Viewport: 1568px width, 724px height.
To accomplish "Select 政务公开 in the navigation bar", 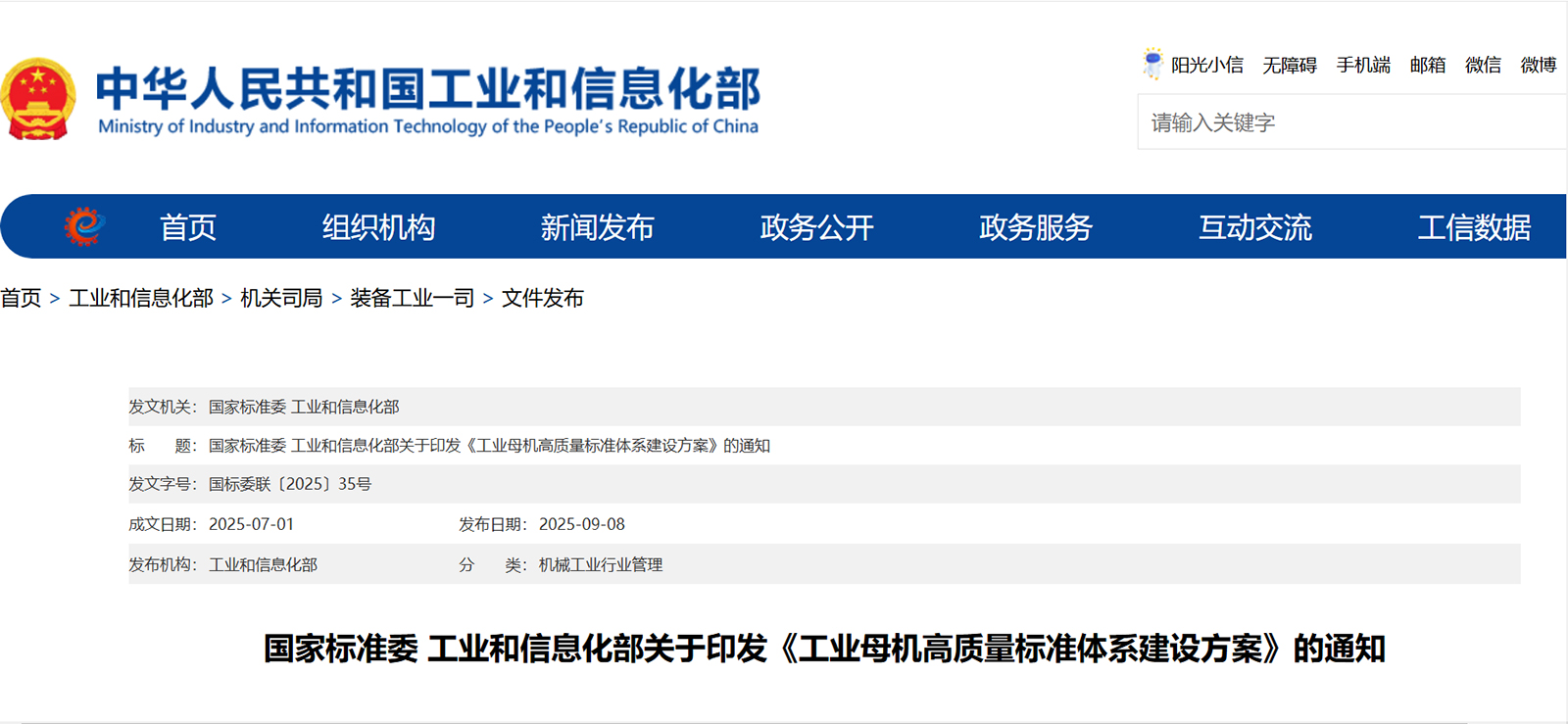I will click(816, 227).
